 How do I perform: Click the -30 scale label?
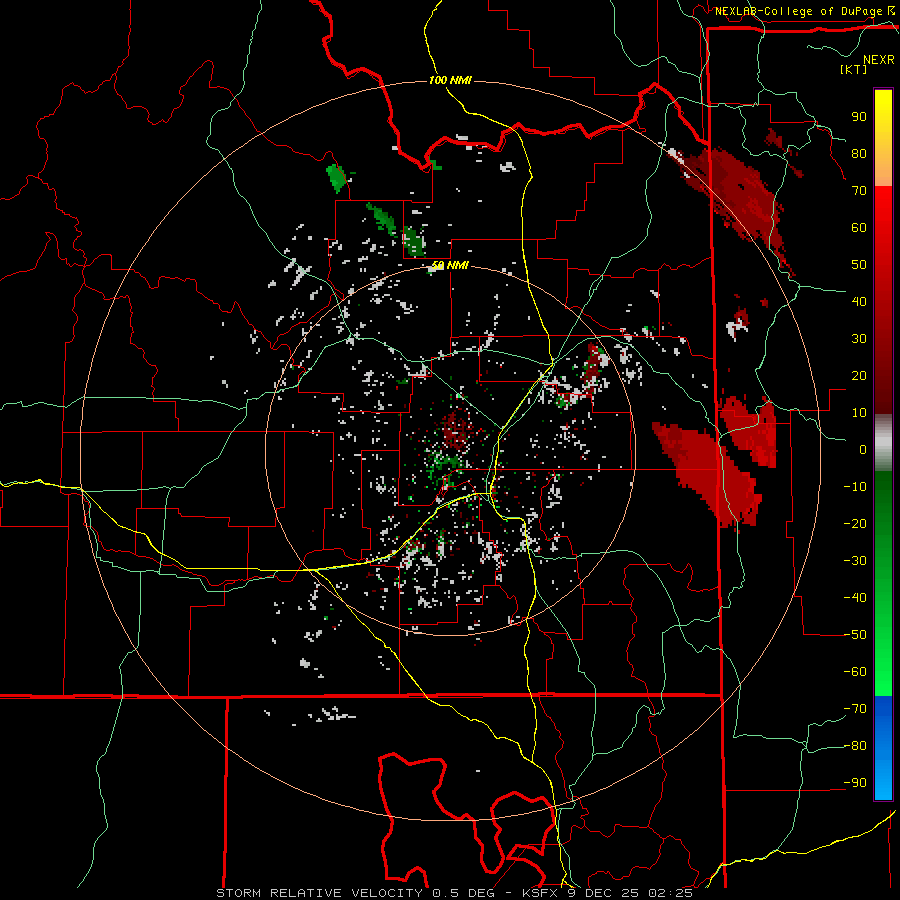coord(855,561)
